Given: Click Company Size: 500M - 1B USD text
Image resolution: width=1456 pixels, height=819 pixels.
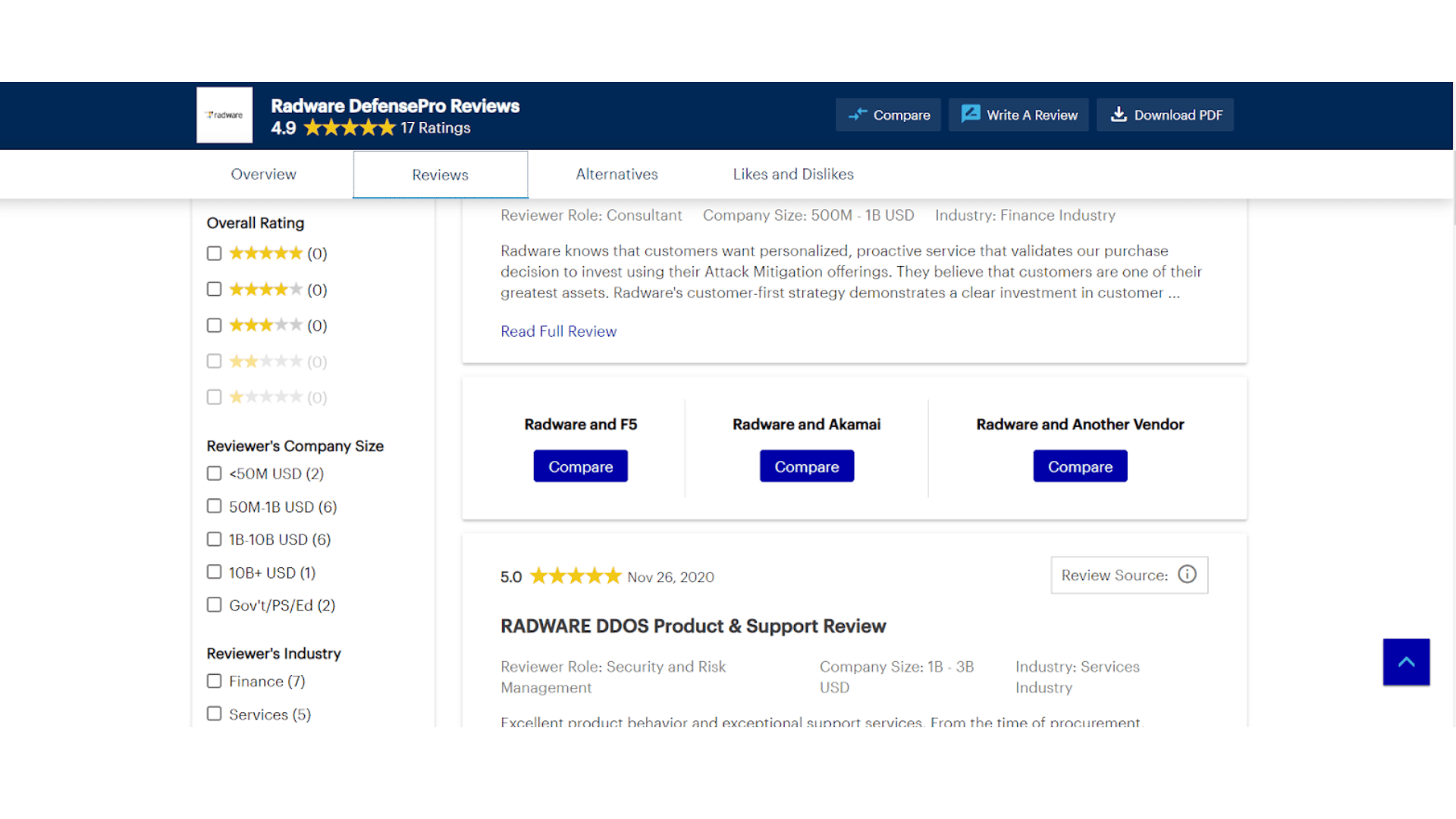Looking at the screenshot, I should tap(808, 215).
